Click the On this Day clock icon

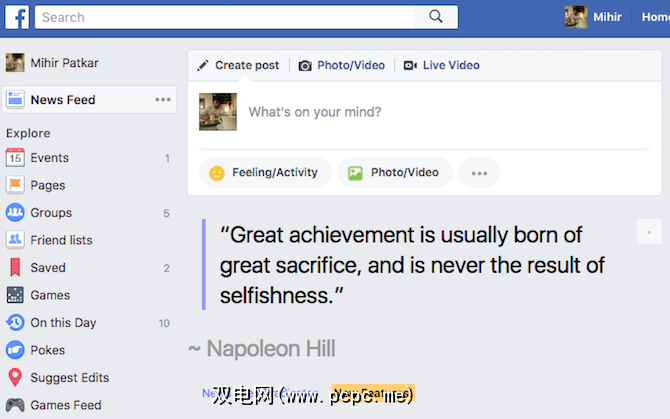tap(15, 322)
